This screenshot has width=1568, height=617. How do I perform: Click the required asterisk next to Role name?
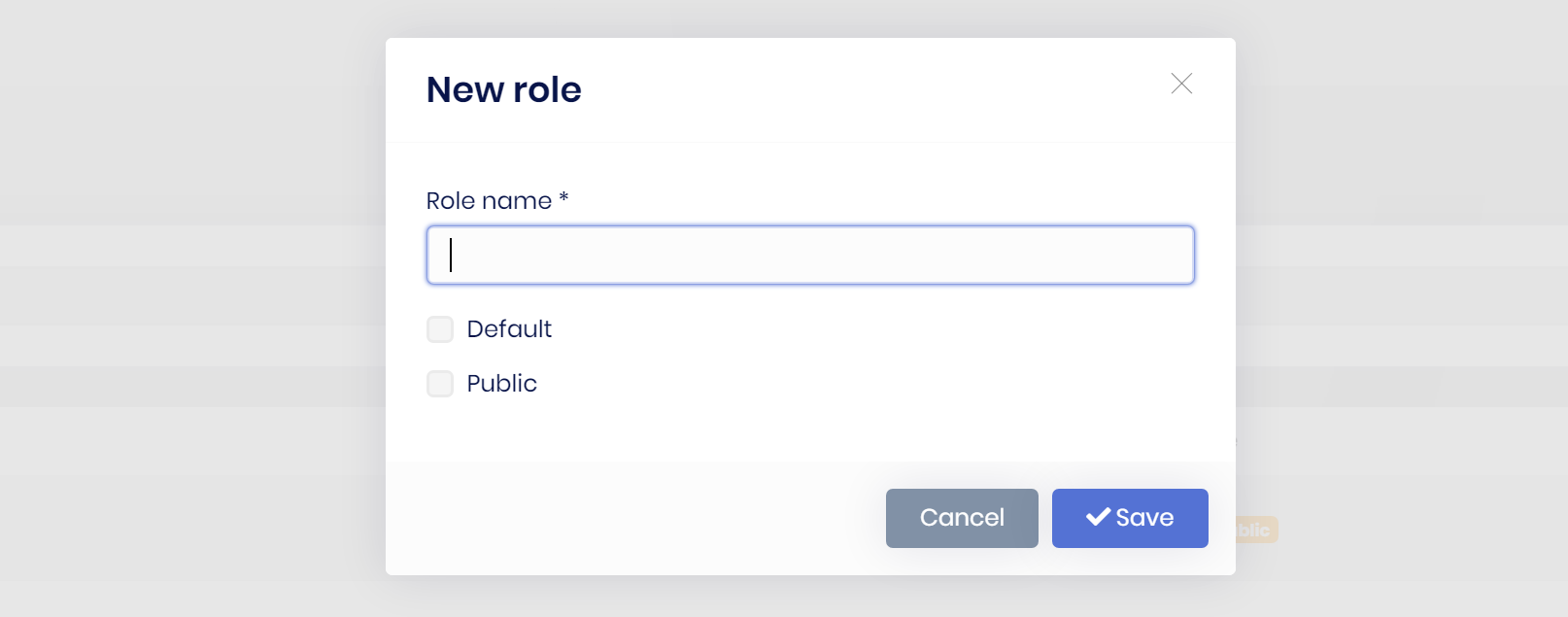point(564,200)
